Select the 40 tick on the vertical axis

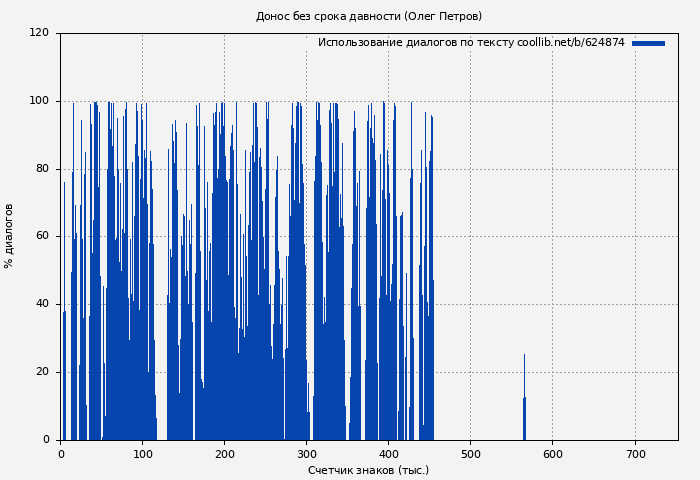click(x=42, y=304)
